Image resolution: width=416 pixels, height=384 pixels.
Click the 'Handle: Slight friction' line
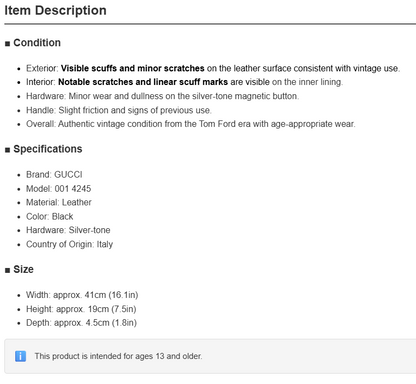[x=119, y=110]
